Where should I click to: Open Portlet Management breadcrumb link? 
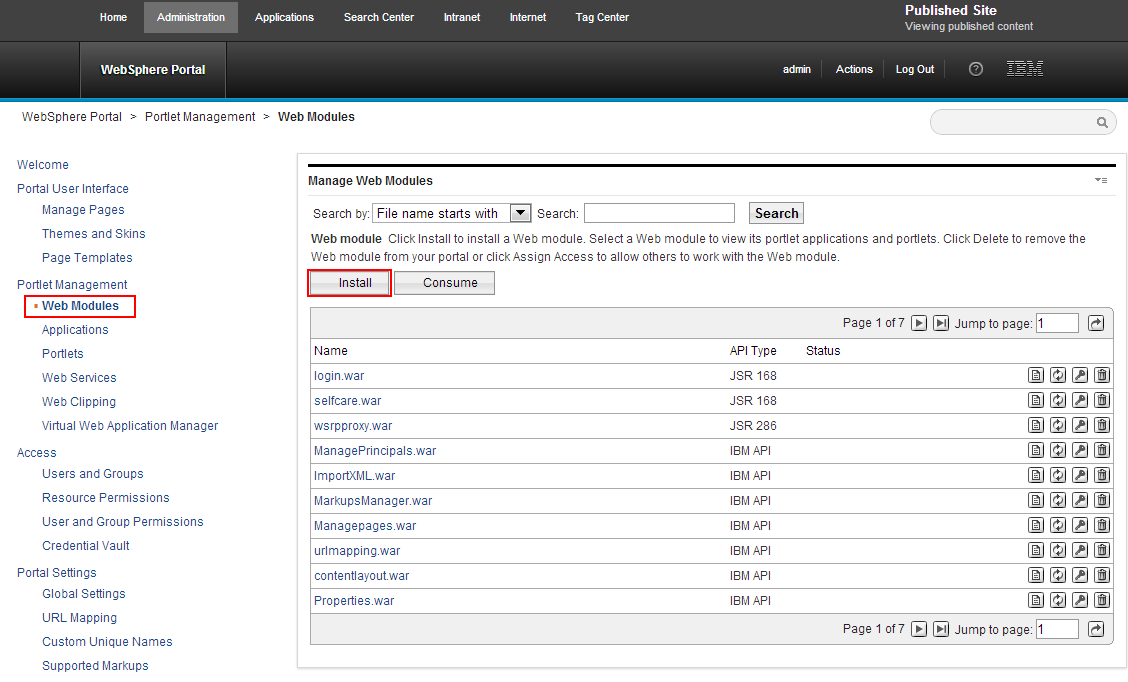pyautogui.click(x=200, y=117)
